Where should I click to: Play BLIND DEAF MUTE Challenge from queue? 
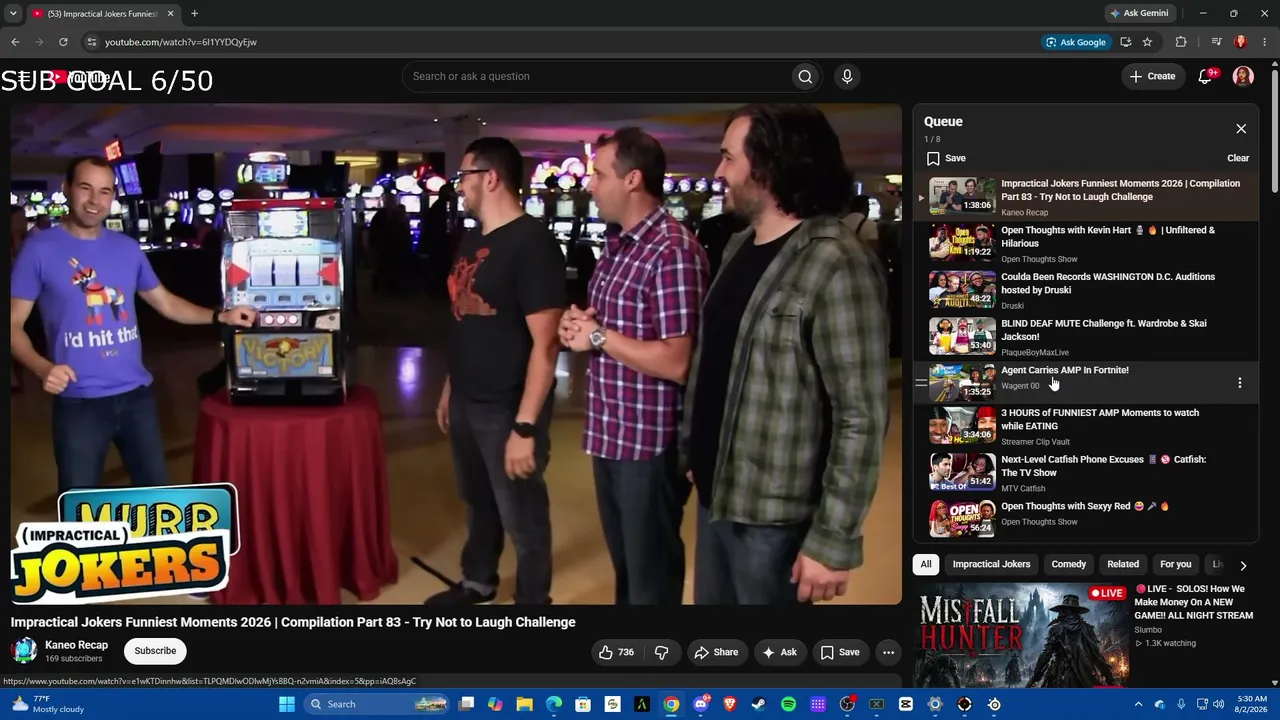pyautogui.click(x=1086, y=337)
